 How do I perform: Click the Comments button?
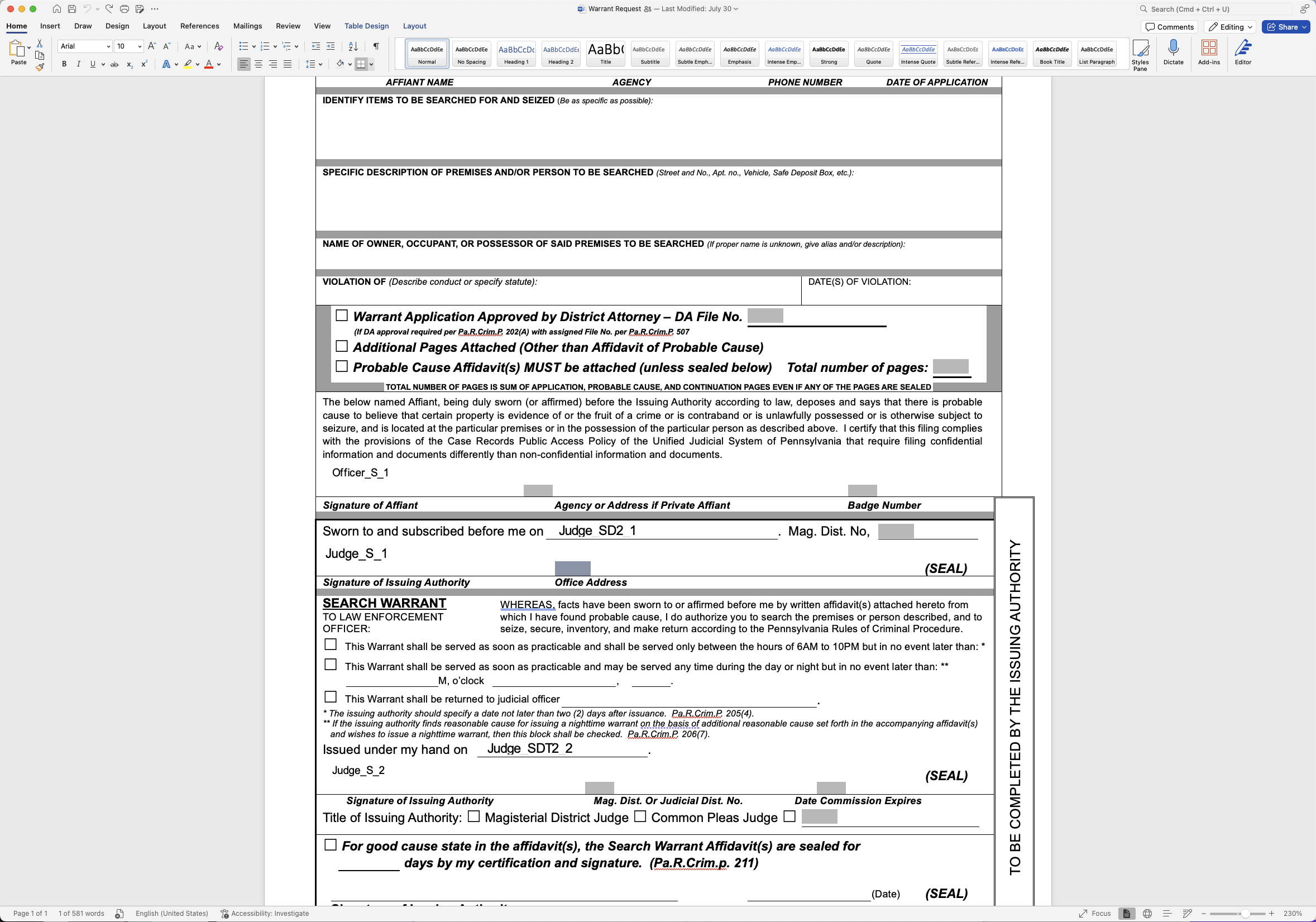(1169, 27)
